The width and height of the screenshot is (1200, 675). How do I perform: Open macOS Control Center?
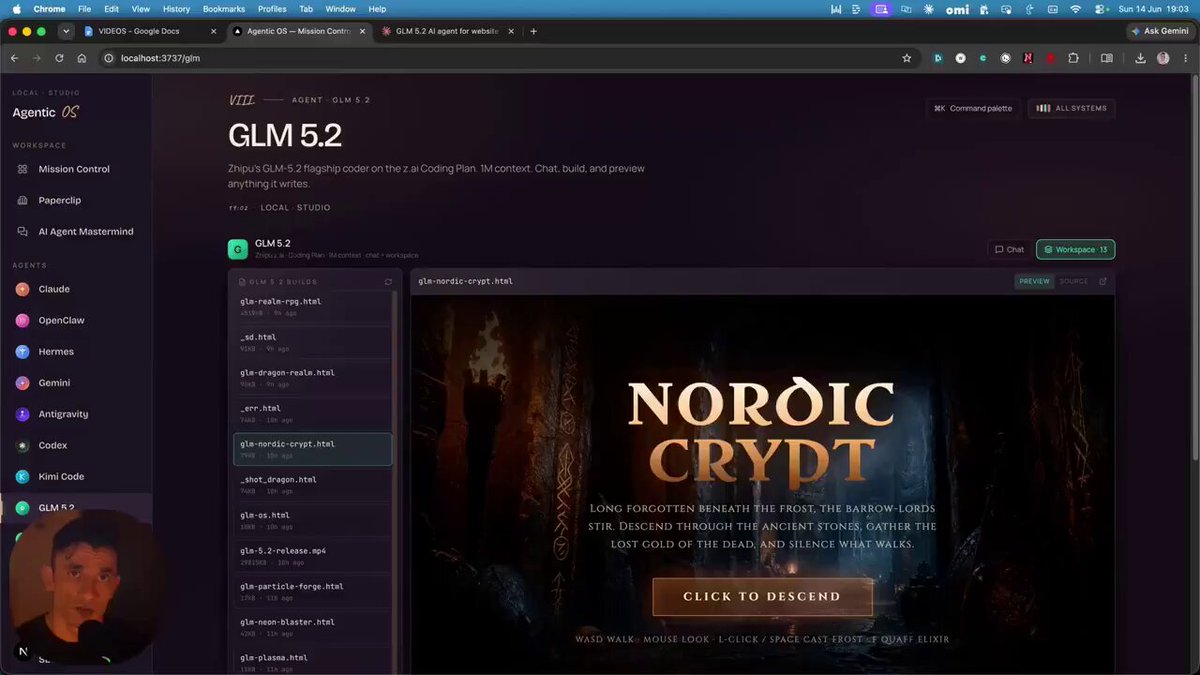click(1102, 8)
